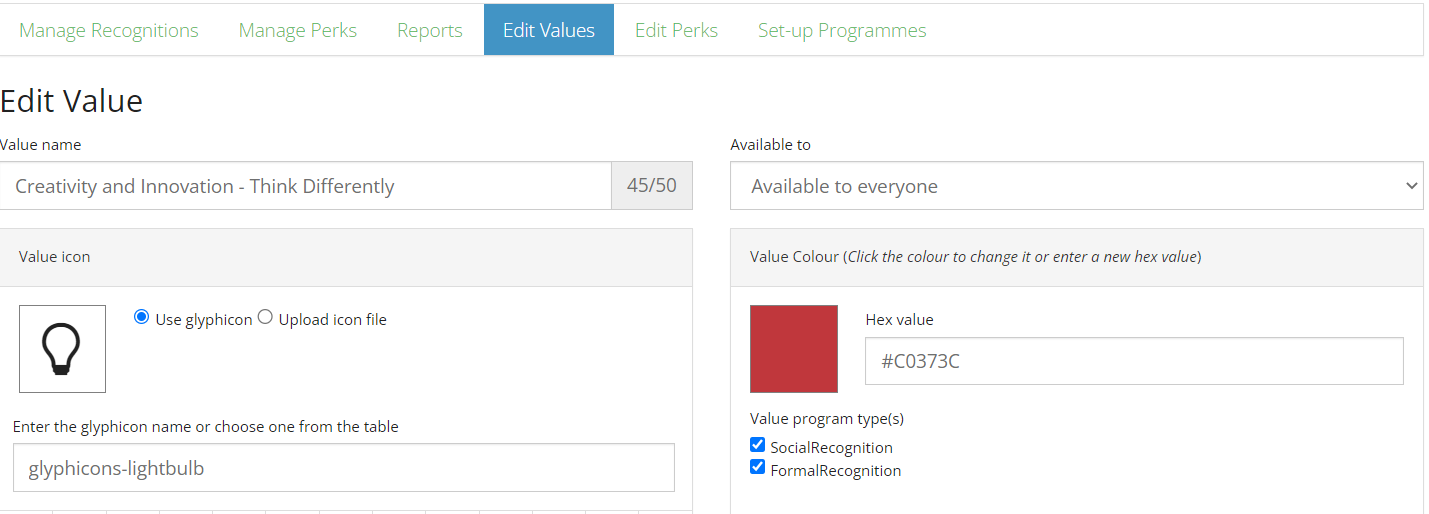Click the Hex value input field
This screenshot has height=514, width=1429.
coord(1134,361)
